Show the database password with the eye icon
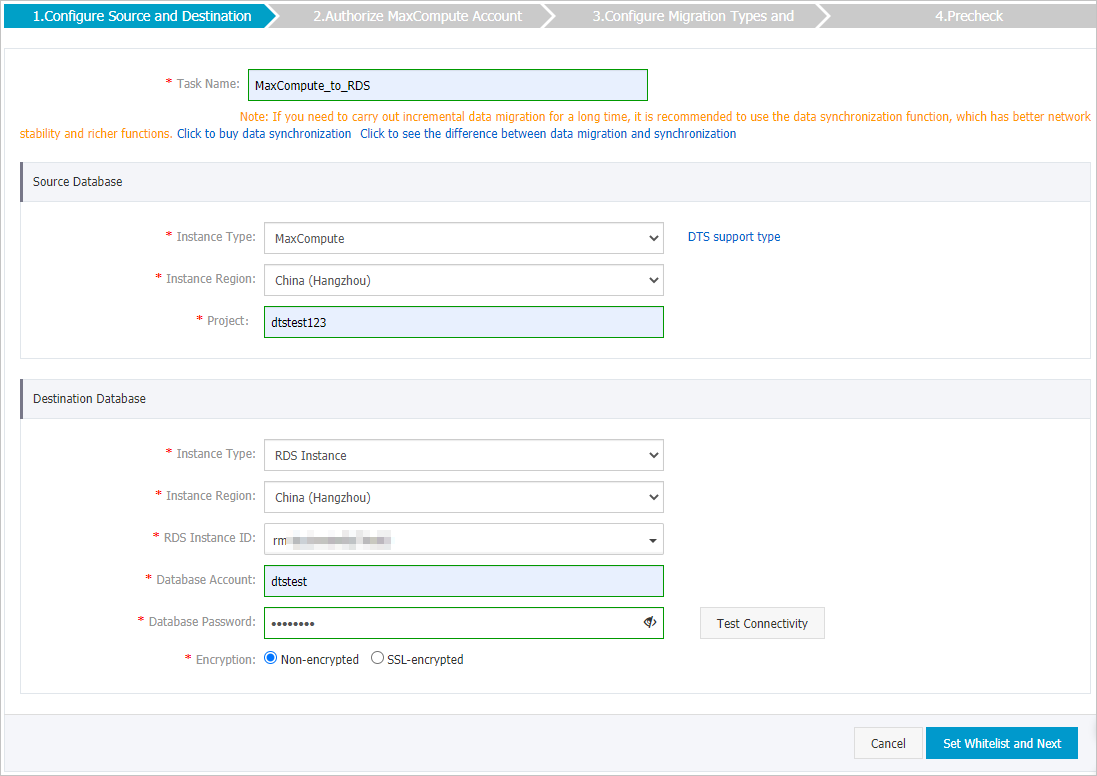 click(650, 622)
